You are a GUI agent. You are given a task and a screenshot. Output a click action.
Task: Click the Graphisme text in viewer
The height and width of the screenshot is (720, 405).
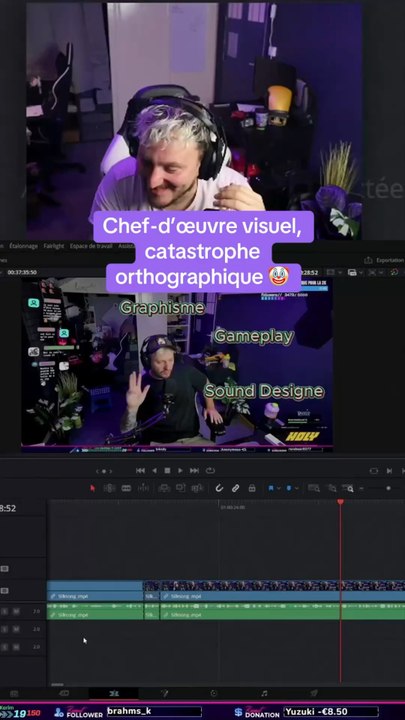[x=162, y=308]
